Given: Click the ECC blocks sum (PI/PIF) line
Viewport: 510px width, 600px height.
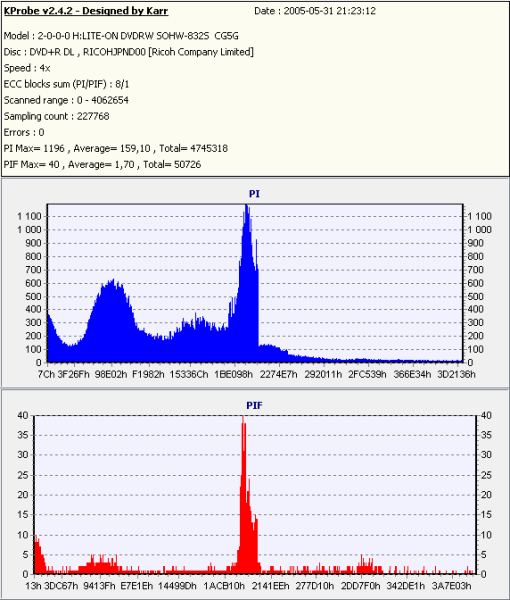Looking at the screenshot, I should (x=66, y=84).
